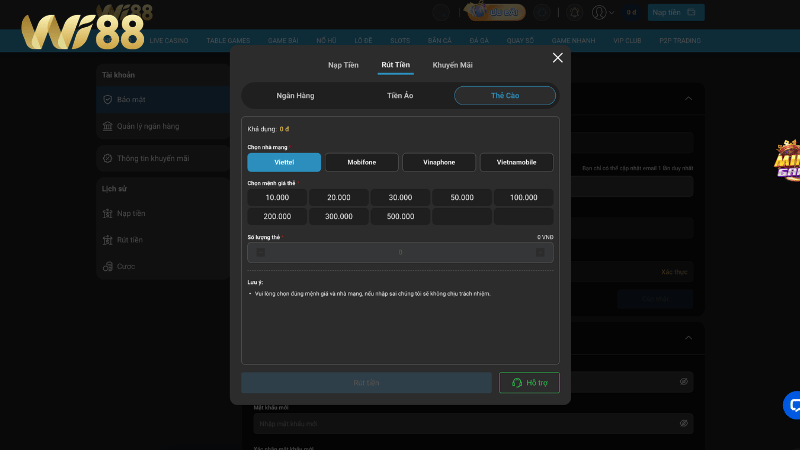Click the minus icon for card quantity

(260, 252)
